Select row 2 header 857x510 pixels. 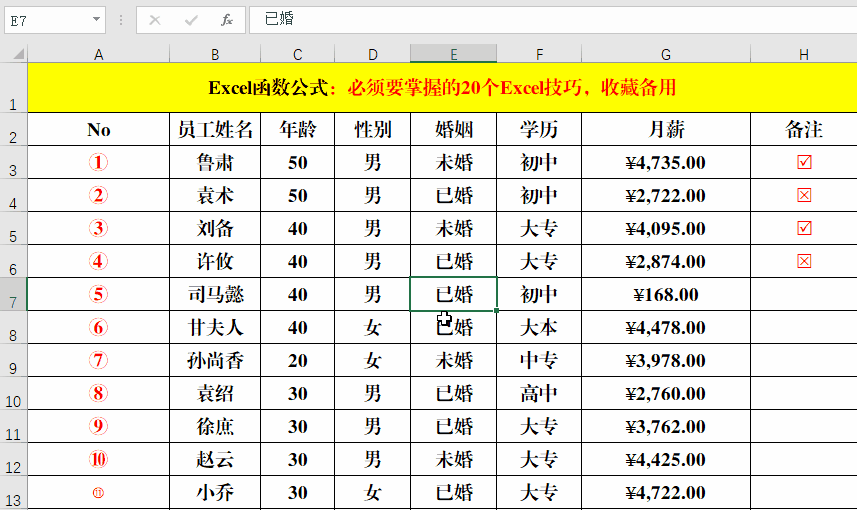tap(13, 130)
